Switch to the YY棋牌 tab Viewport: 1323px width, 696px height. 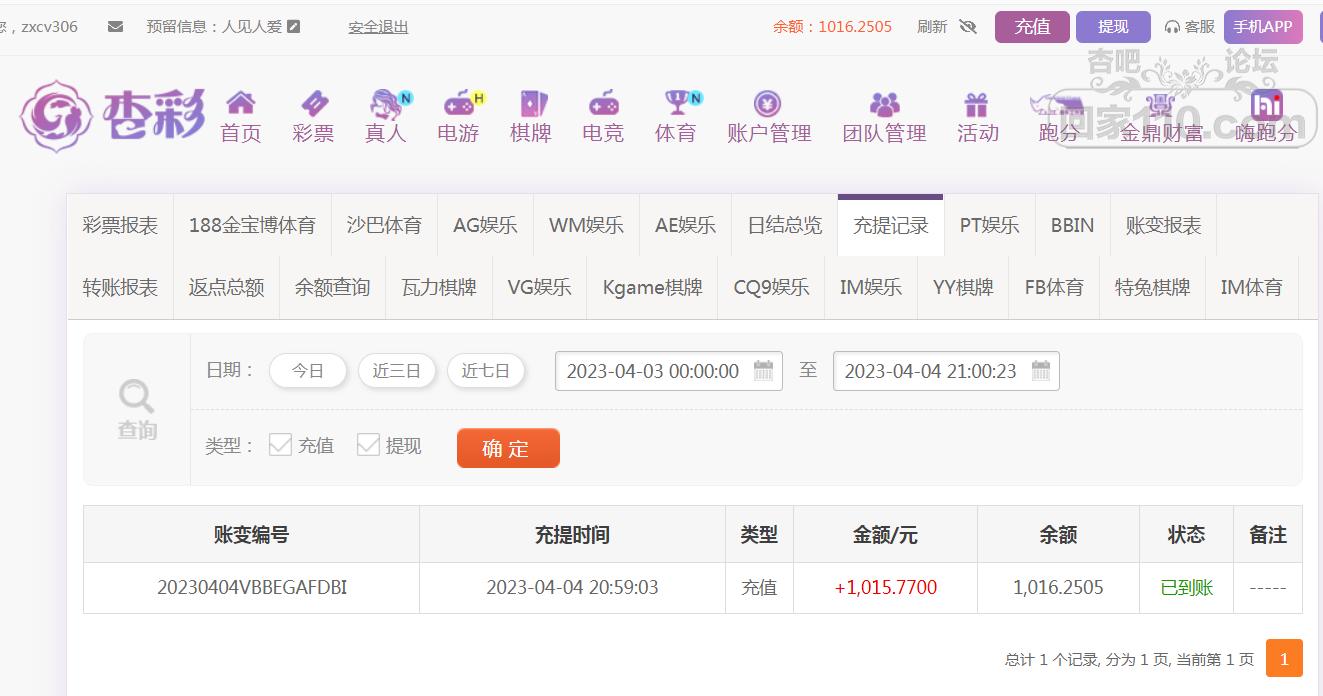tap(963, 288)
